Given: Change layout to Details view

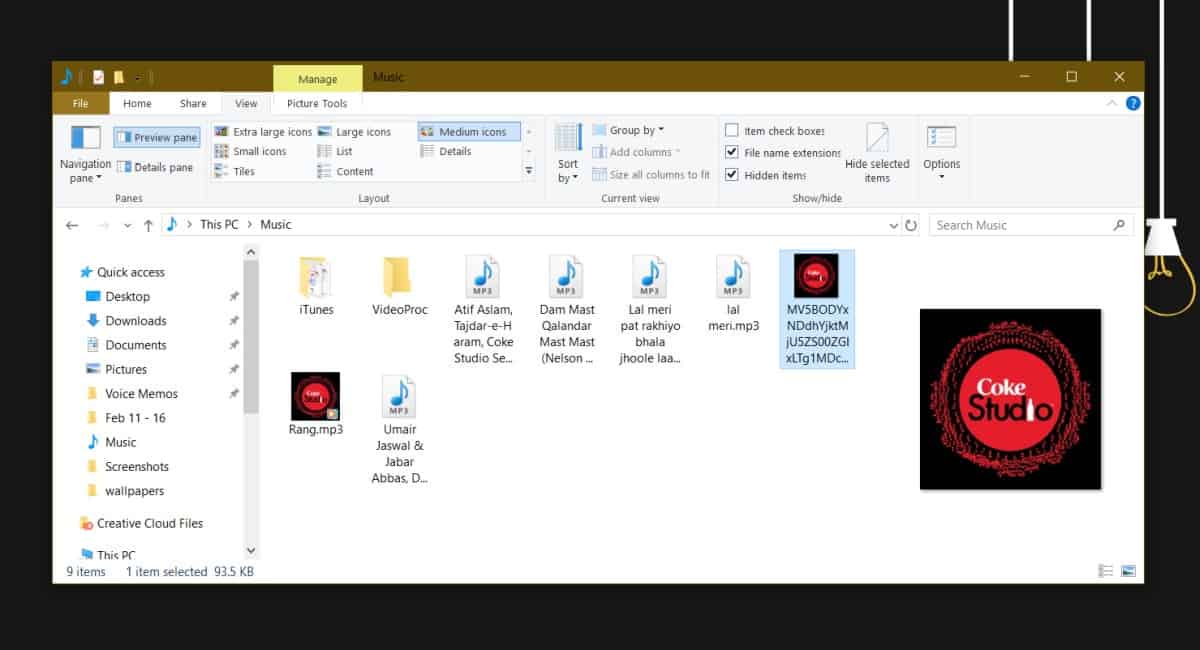Looking at the screenshot, I should point(446,151).
